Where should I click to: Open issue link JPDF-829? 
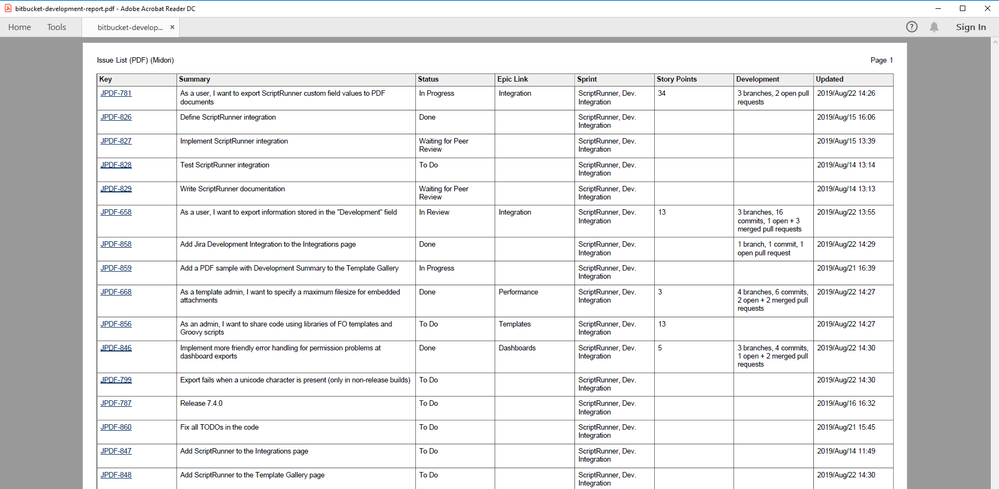pyautogui.click(x=116, y=188)
